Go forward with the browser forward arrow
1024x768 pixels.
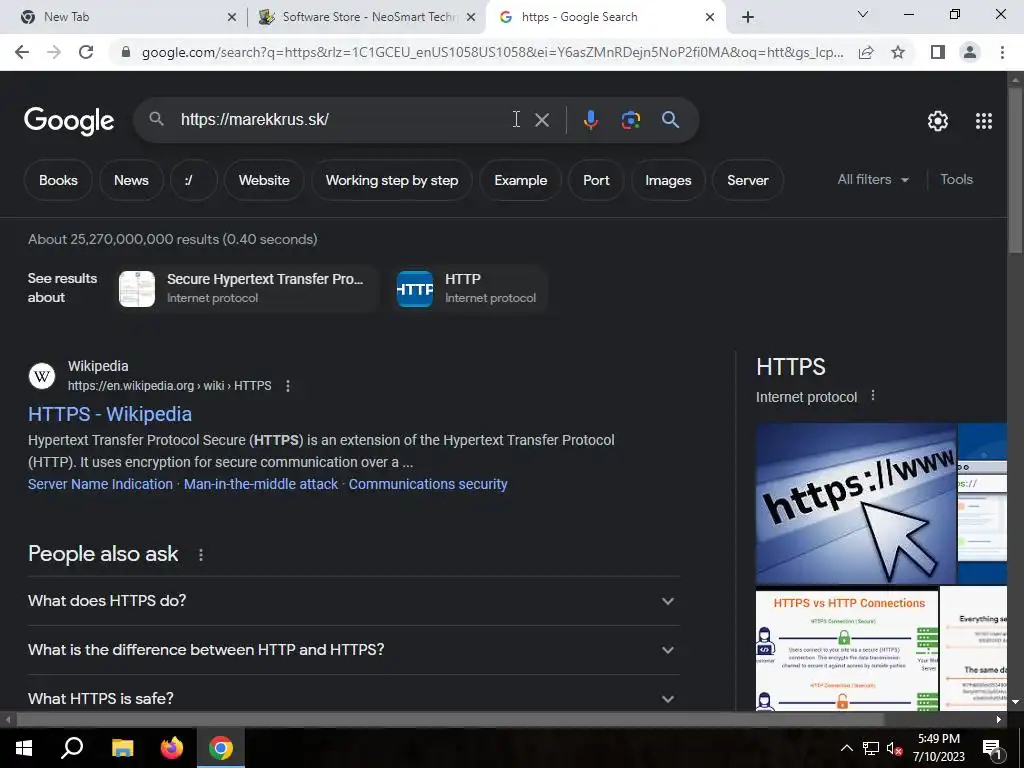pos(54,52)
